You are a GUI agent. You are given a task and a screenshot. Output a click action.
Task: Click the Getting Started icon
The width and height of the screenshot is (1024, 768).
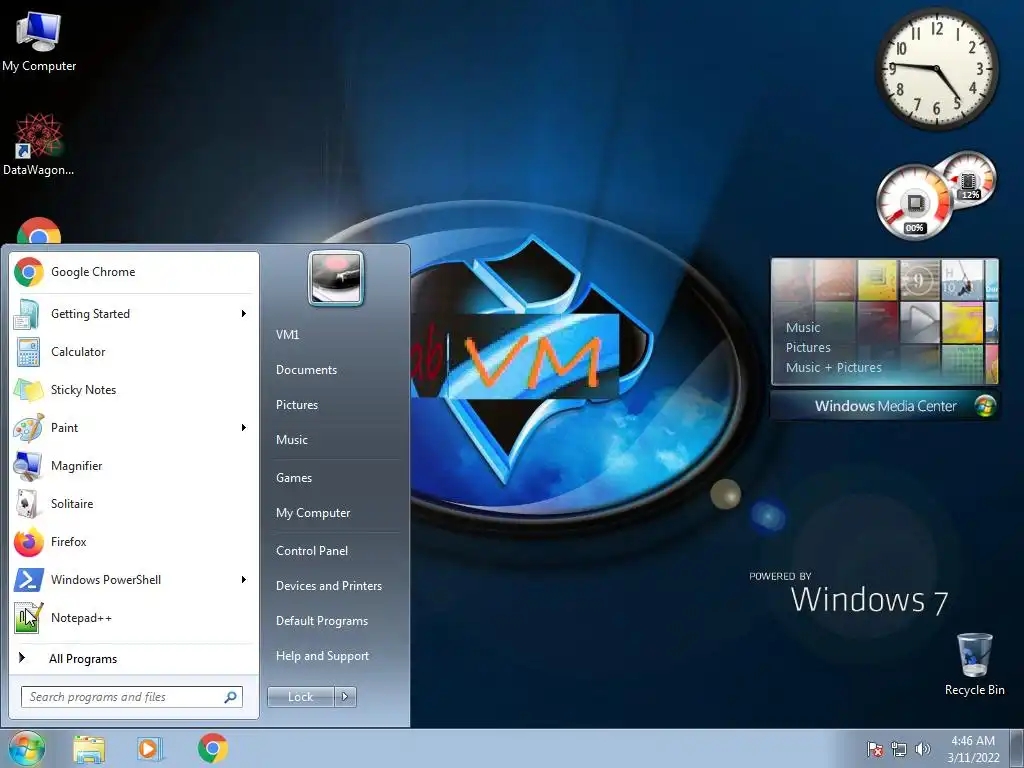pyautogui.click(x=28, y=314)
